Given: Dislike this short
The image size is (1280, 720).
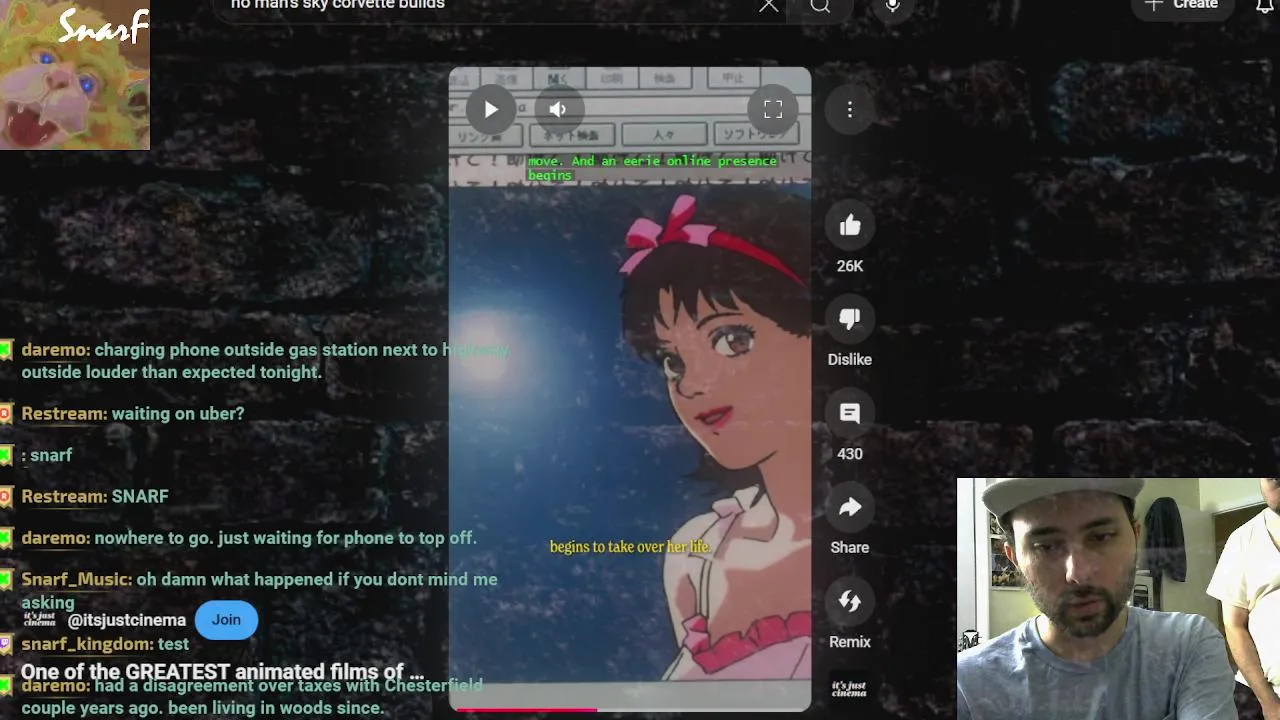Looking at the screenshot, I should pyautogui.click(x=850, y=320).
